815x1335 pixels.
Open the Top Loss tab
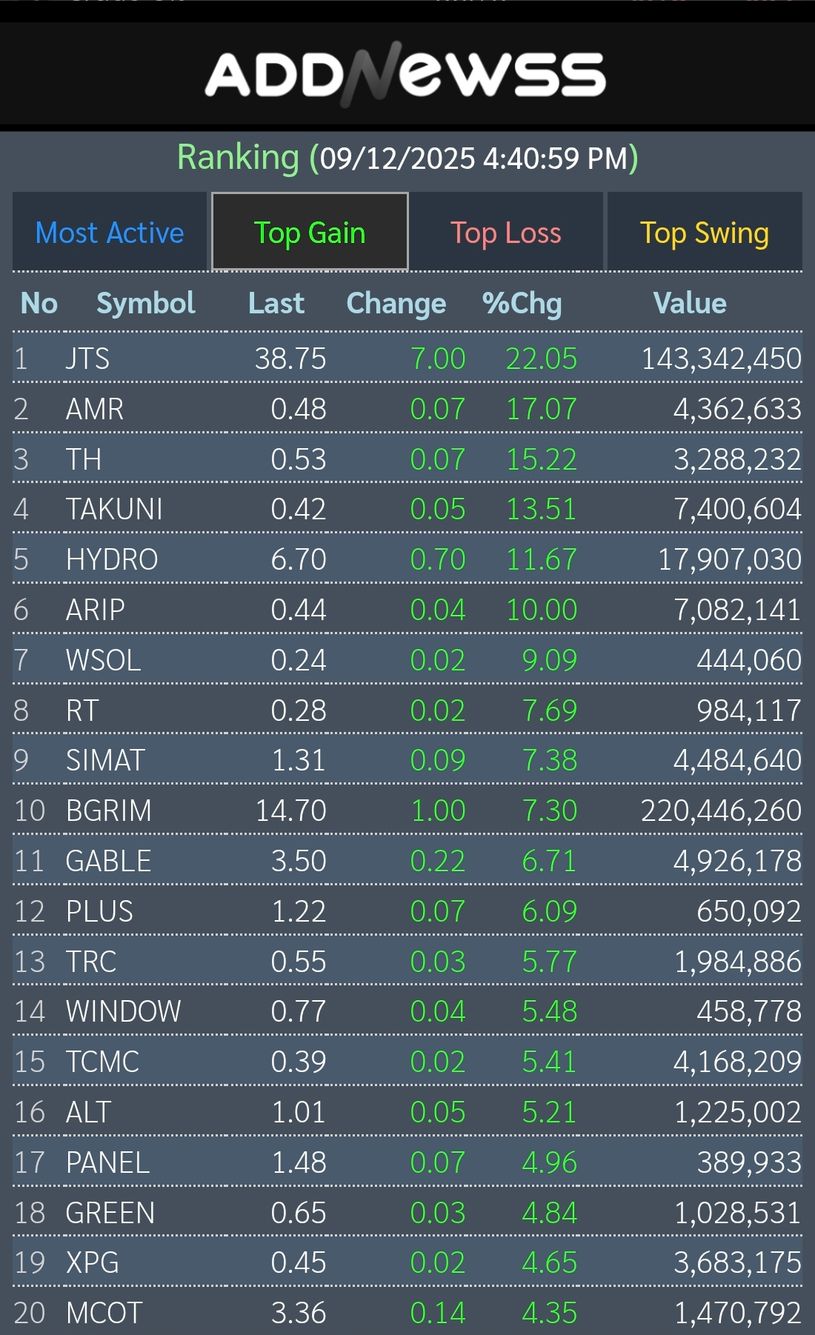coord(505,233)
